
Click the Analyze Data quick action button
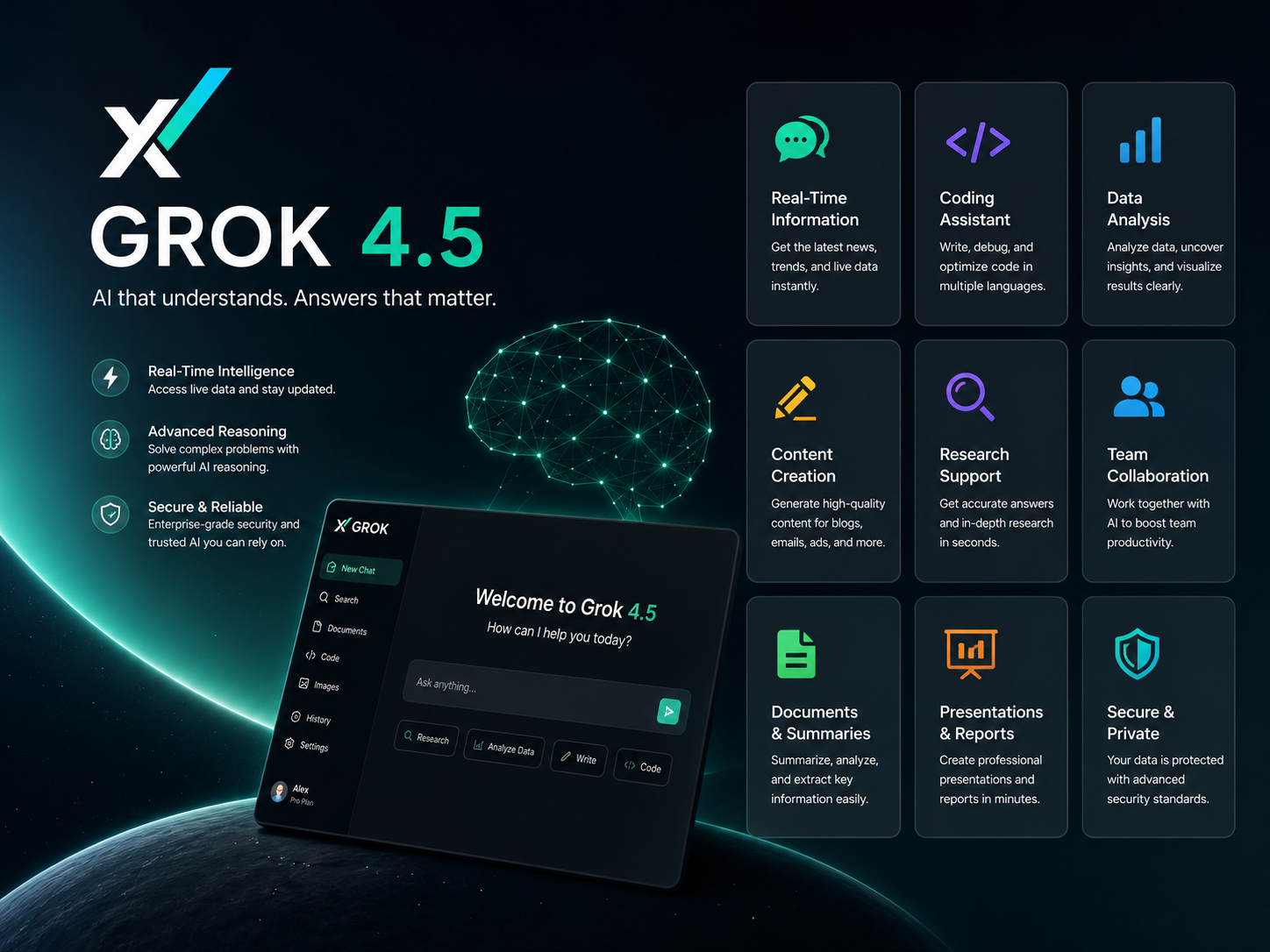click(504, 748)
